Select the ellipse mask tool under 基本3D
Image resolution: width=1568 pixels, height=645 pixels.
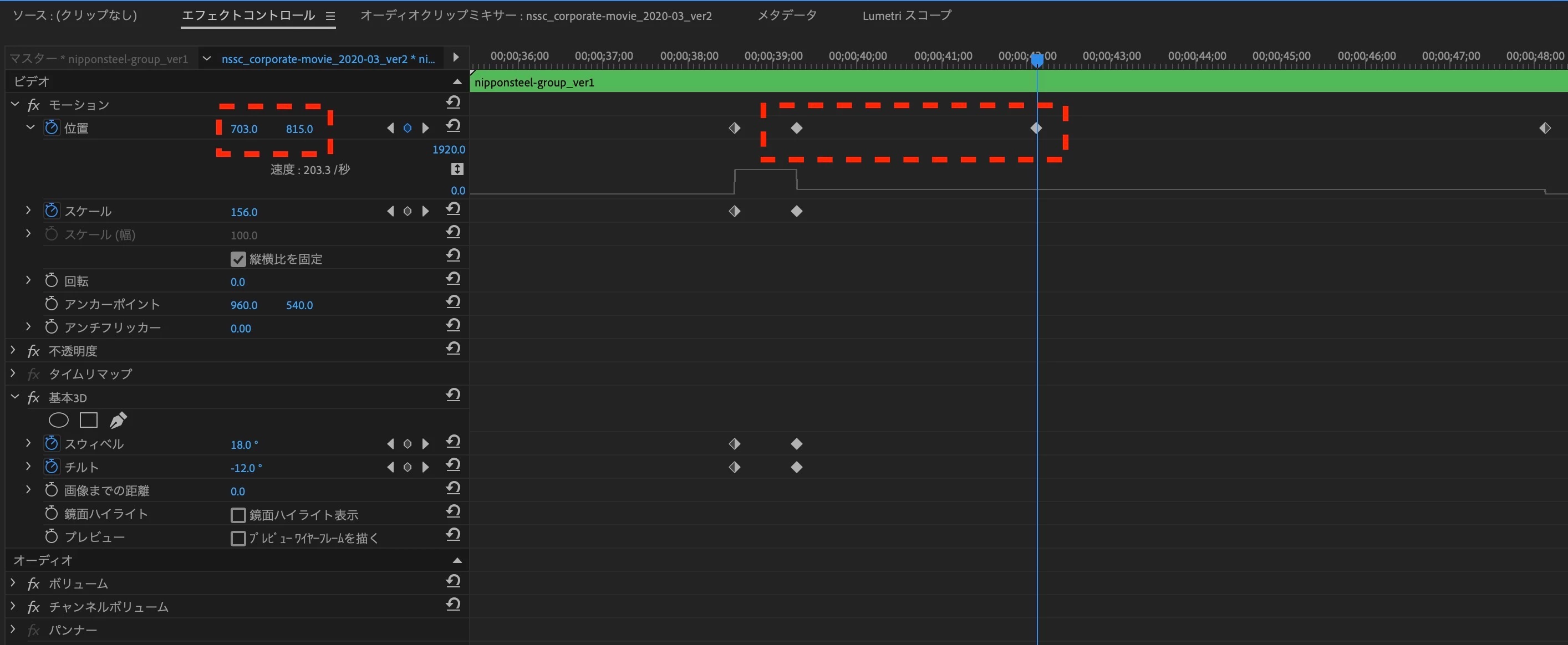point(58,420)
